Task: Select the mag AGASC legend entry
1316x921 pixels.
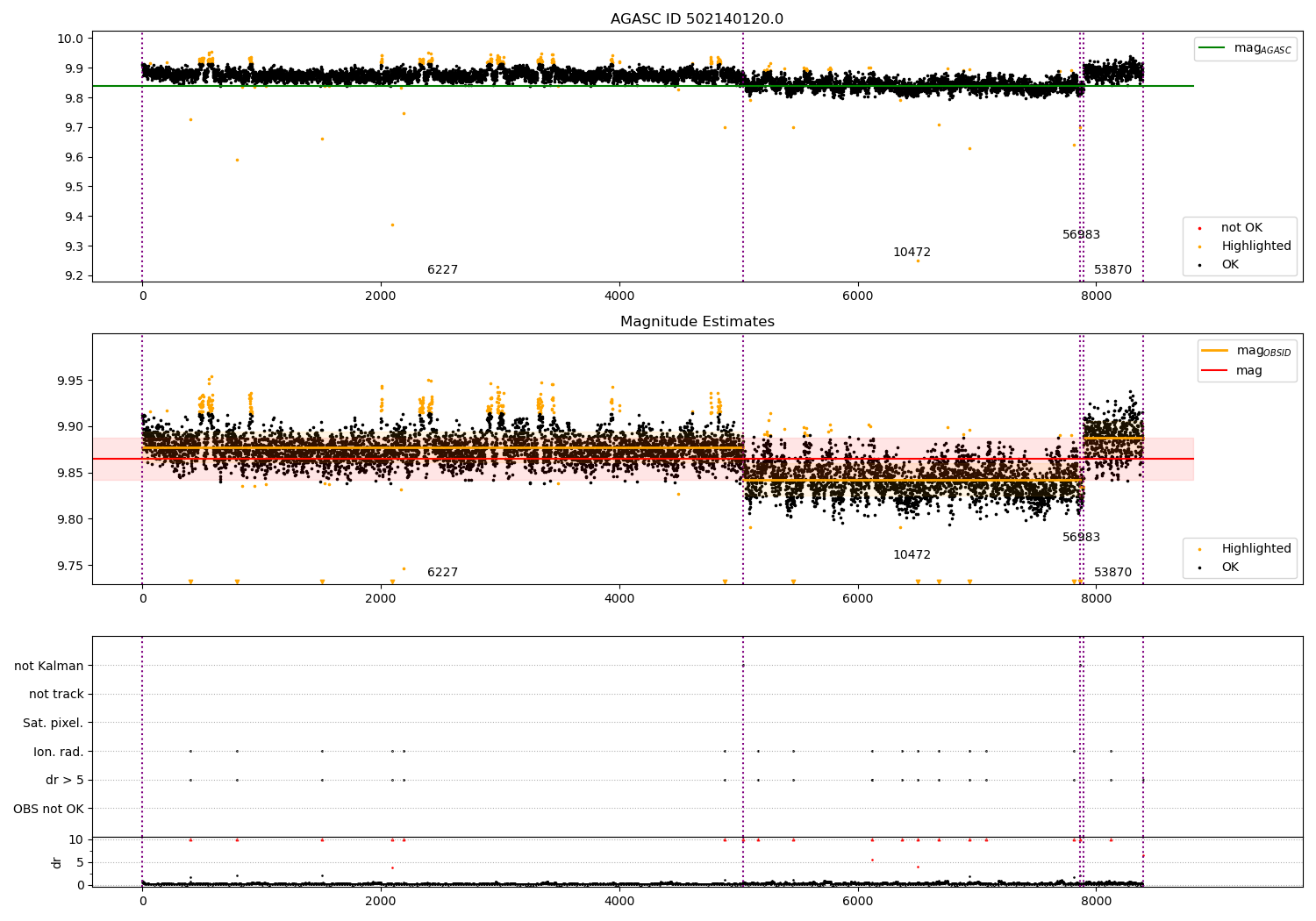Action: (1246, 48)
